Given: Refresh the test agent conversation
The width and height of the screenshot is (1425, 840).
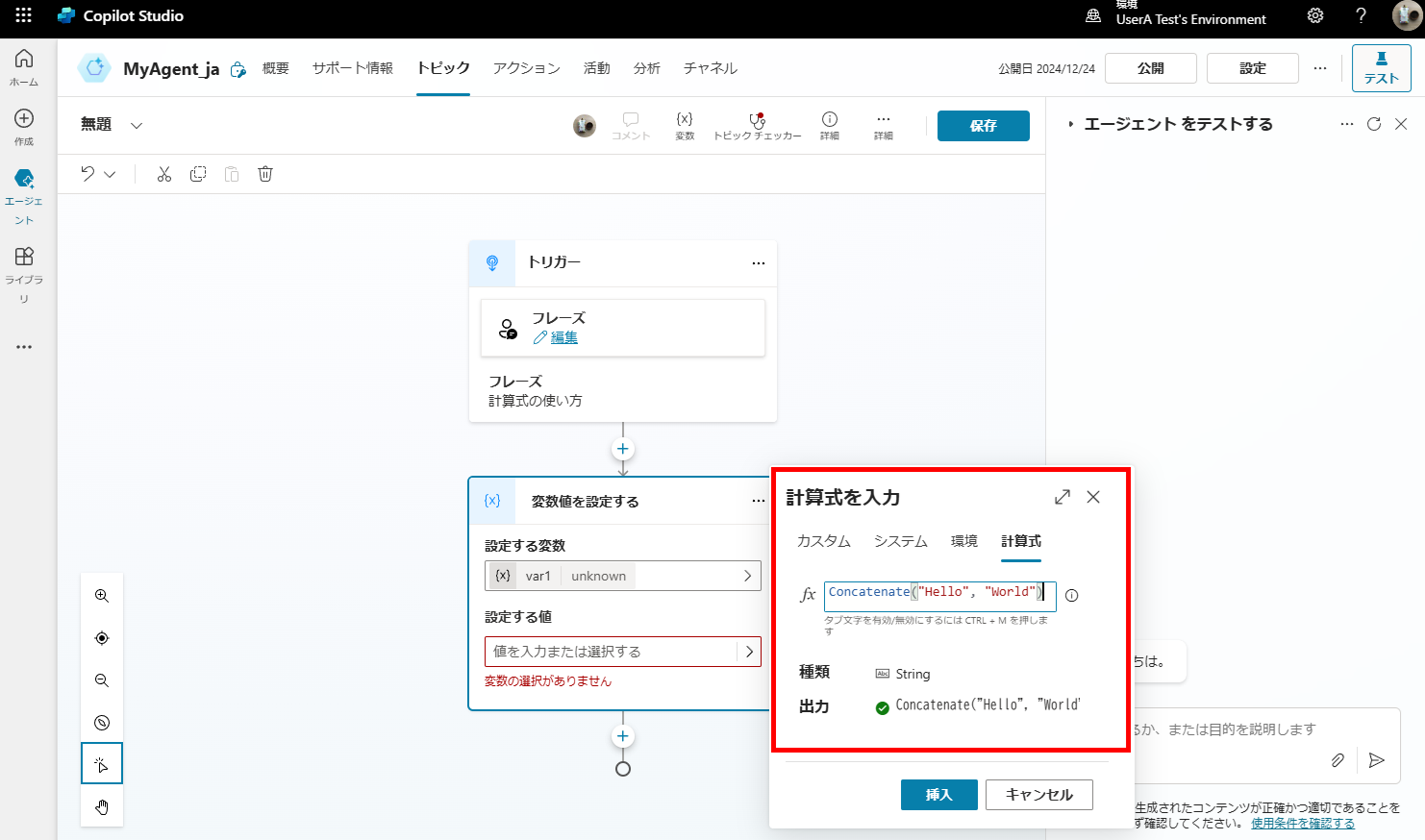Looking at the screenshot, I should (x=1373, y=124).
